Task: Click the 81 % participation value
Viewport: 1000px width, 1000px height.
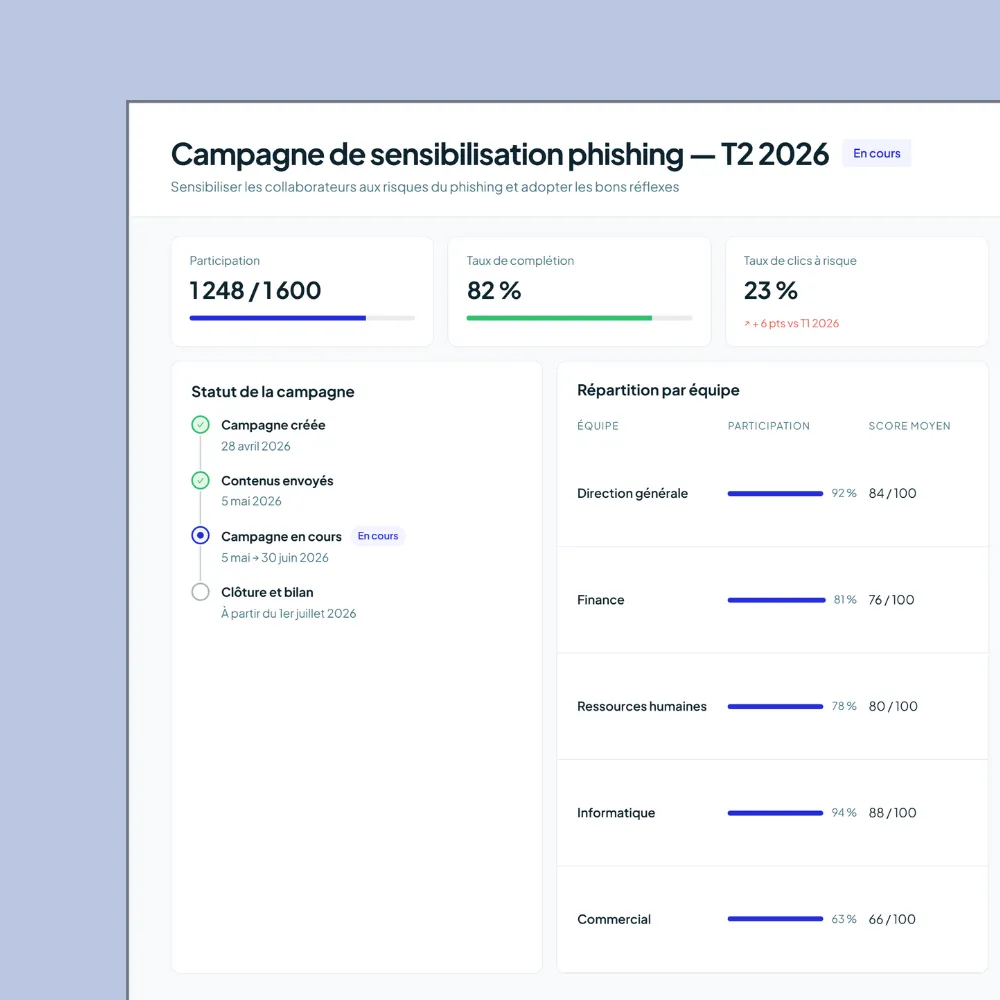Action: (845, 600)
